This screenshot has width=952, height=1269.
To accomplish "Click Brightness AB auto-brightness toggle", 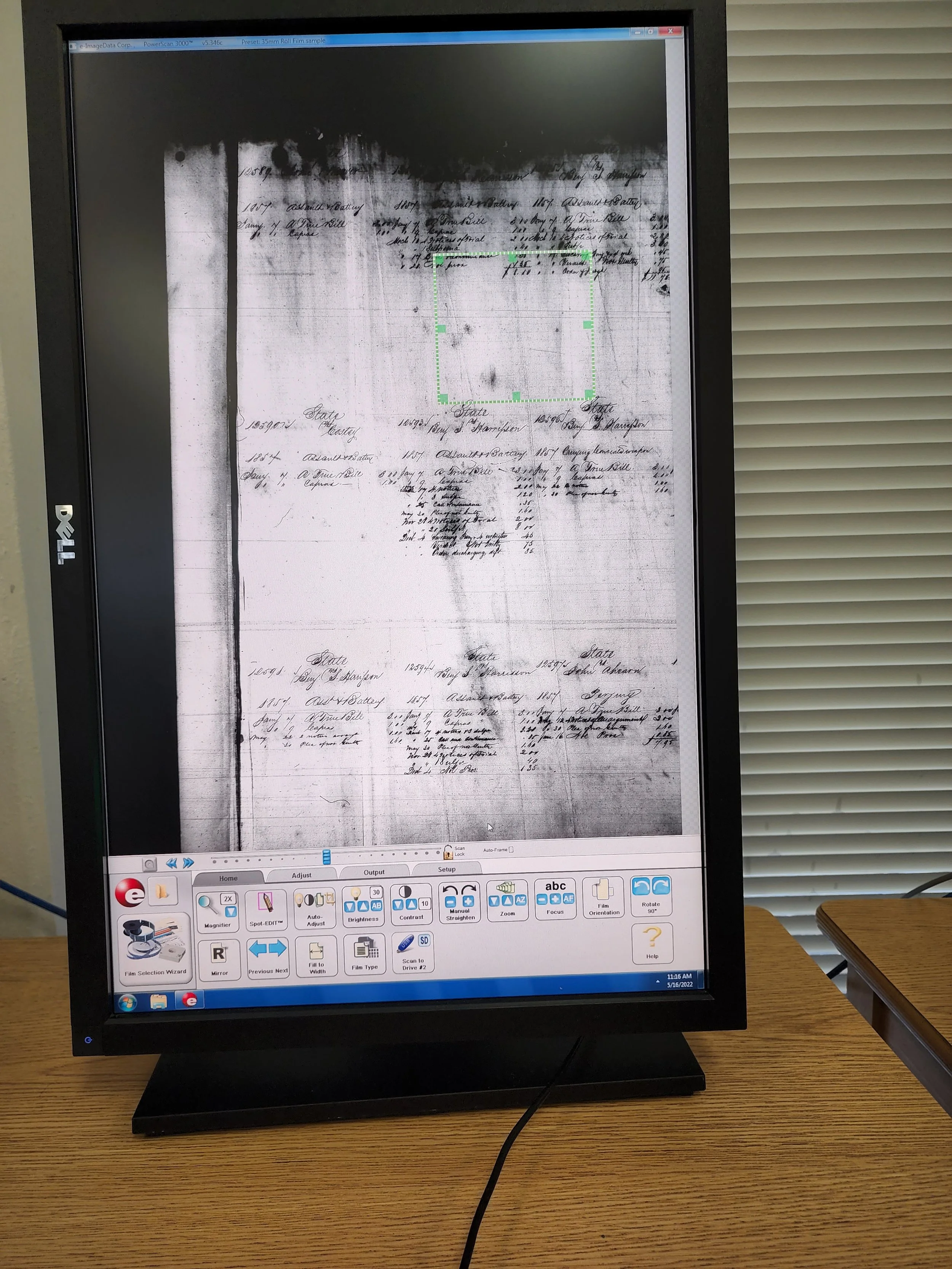I will coord(377,906).
